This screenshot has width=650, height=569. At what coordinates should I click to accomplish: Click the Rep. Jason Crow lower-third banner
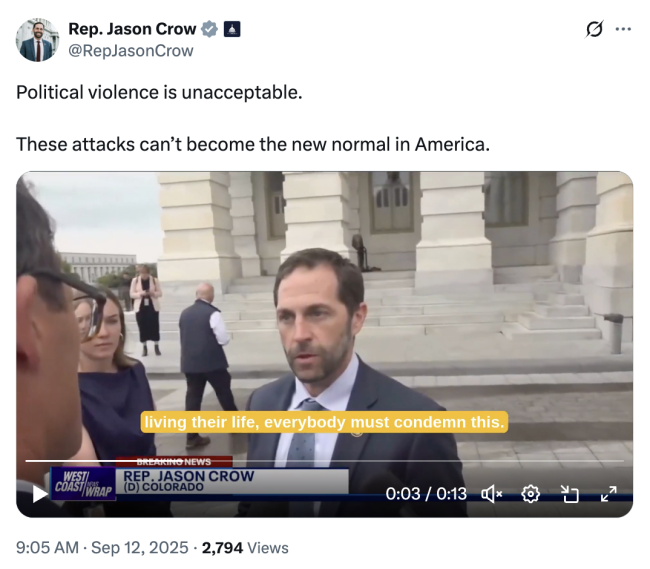click(232, 481)
